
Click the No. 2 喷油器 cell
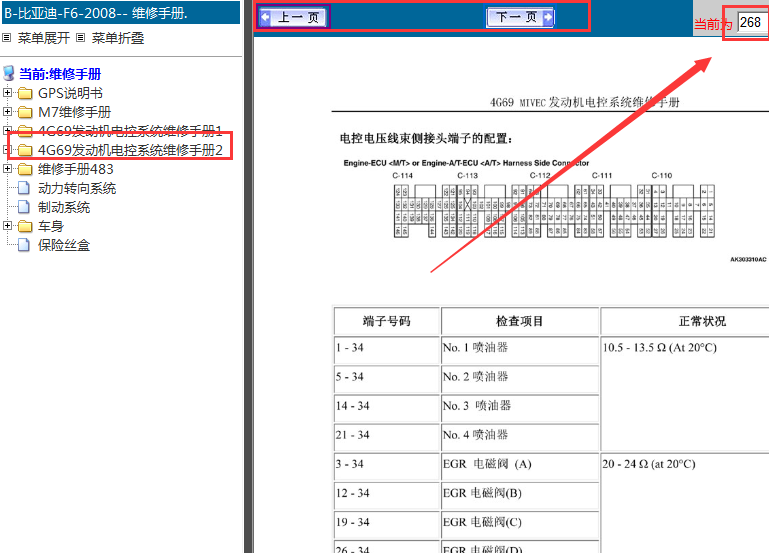[520, 379]
